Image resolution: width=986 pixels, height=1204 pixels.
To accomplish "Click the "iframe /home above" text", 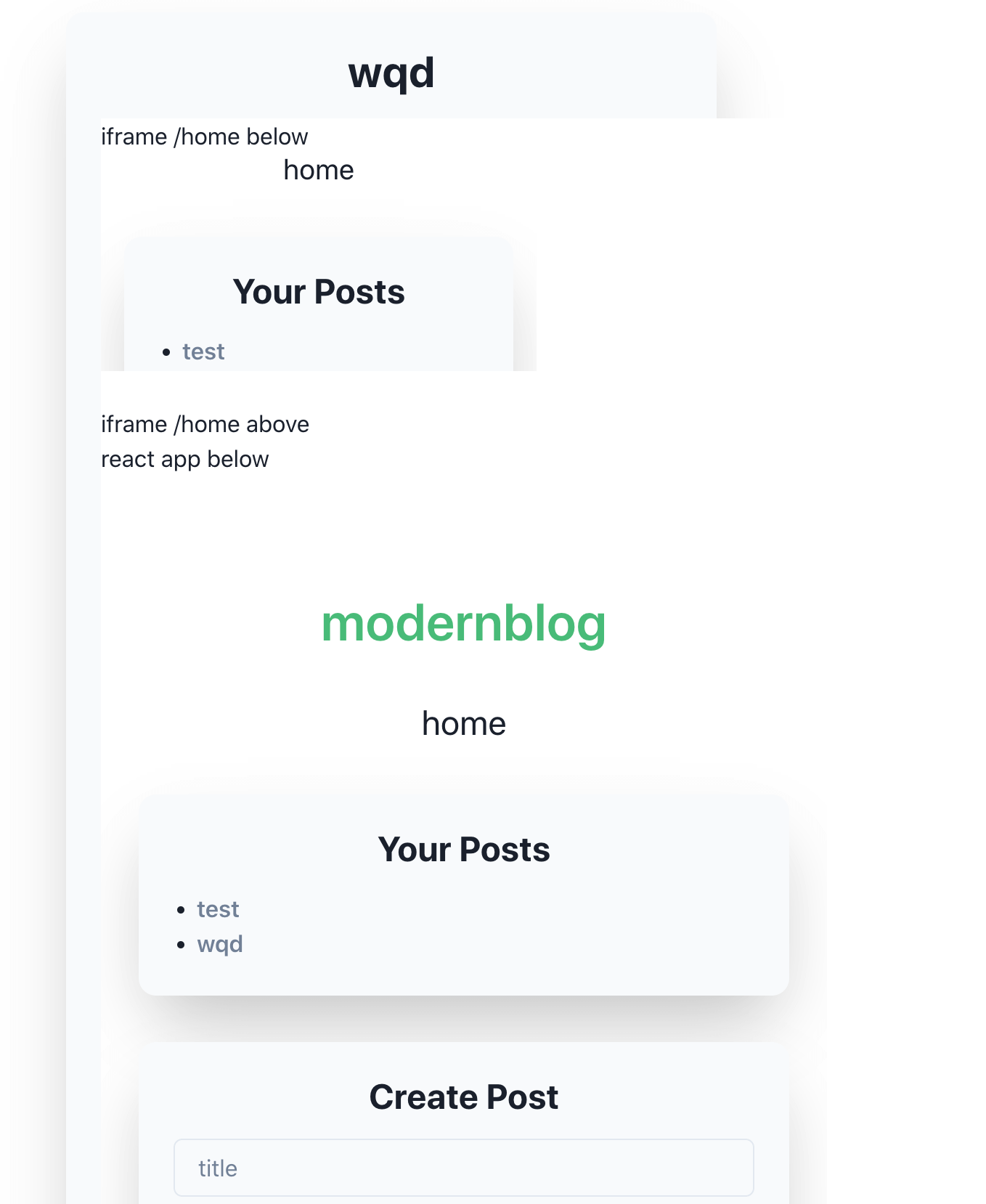I will coord(205,424).
